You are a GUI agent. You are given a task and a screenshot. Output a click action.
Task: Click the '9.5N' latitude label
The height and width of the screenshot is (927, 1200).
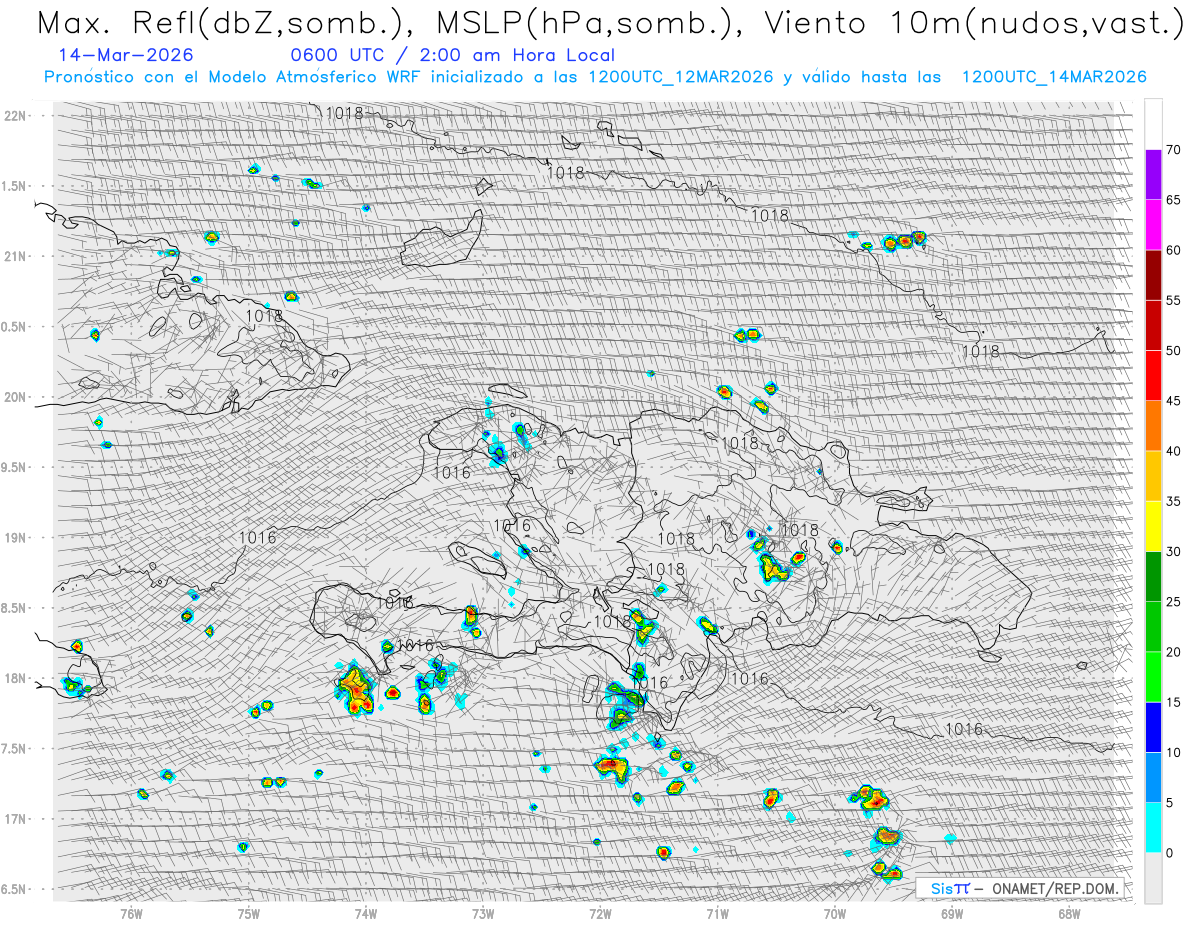pyautogui.click(x=15, y=467)
